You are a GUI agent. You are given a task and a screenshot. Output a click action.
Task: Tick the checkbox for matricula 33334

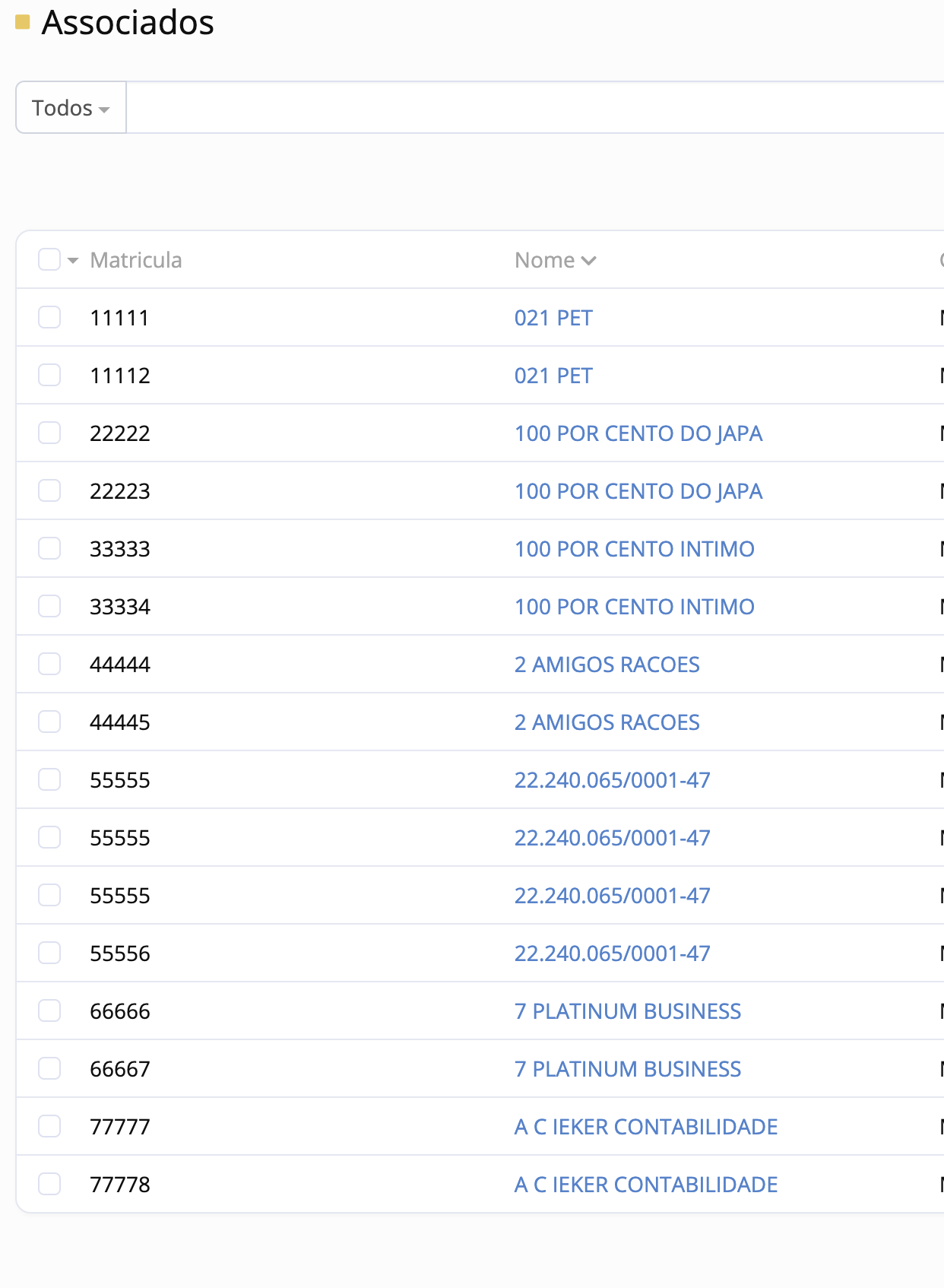[x=49, y=606]
